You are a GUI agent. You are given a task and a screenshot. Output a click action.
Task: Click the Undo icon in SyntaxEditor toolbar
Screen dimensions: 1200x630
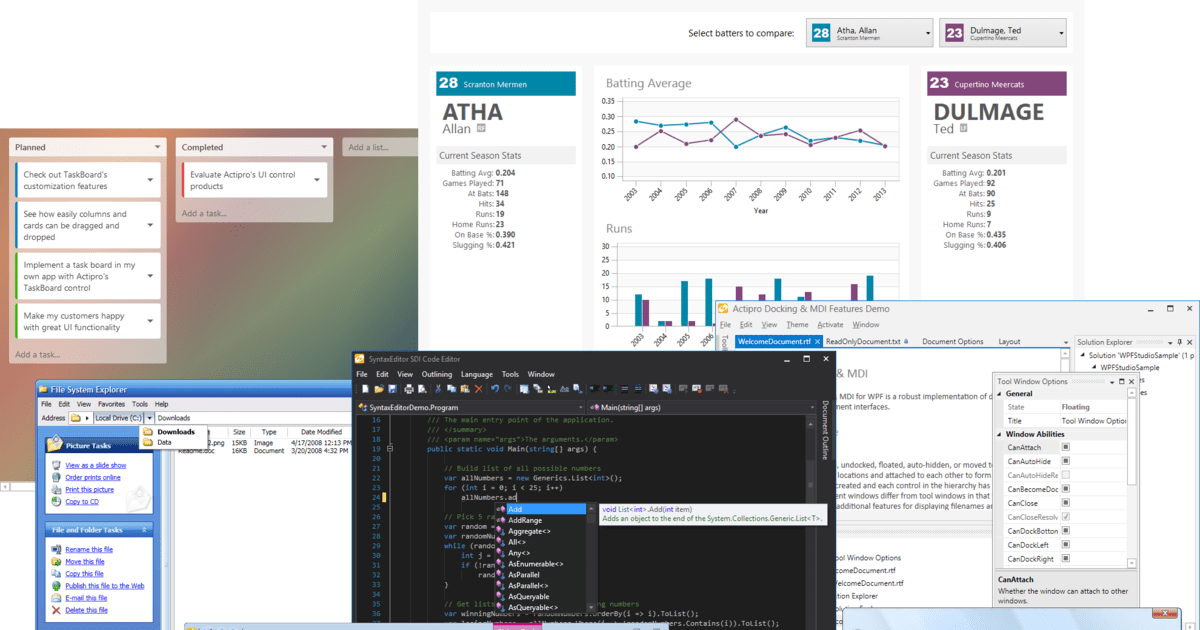point(494,389)
